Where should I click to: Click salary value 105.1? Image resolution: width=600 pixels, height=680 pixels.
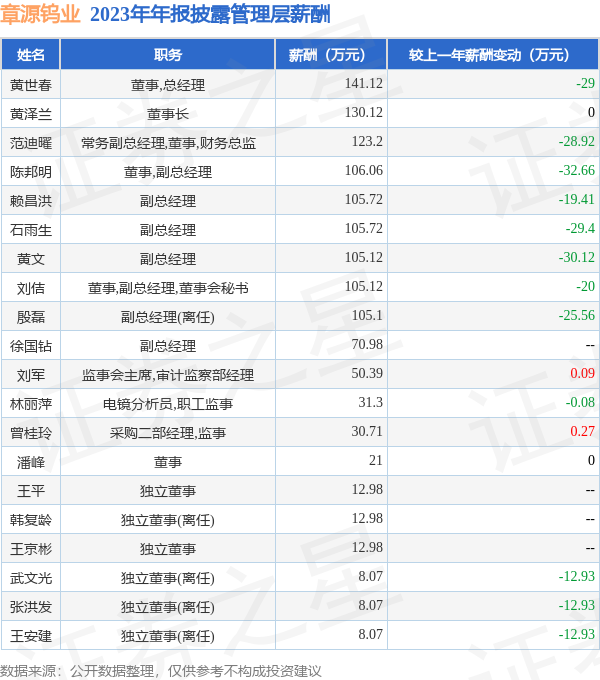pyautogui.click(x=367, y=315)
